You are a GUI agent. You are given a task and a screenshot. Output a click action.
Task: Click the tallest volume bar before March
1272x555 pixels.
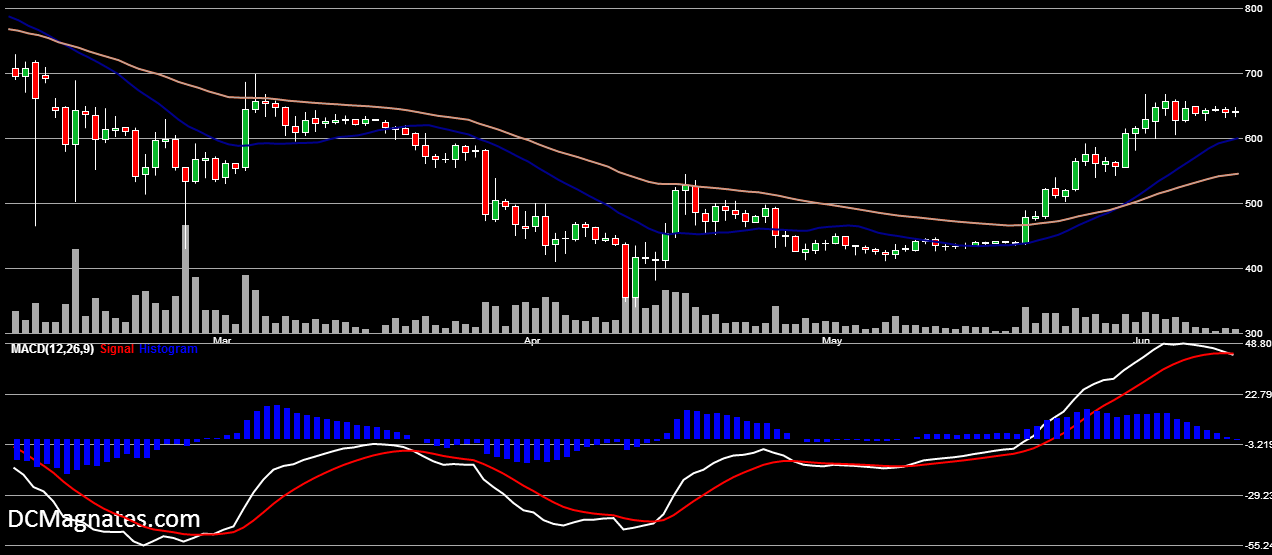(x=185, y=280)
